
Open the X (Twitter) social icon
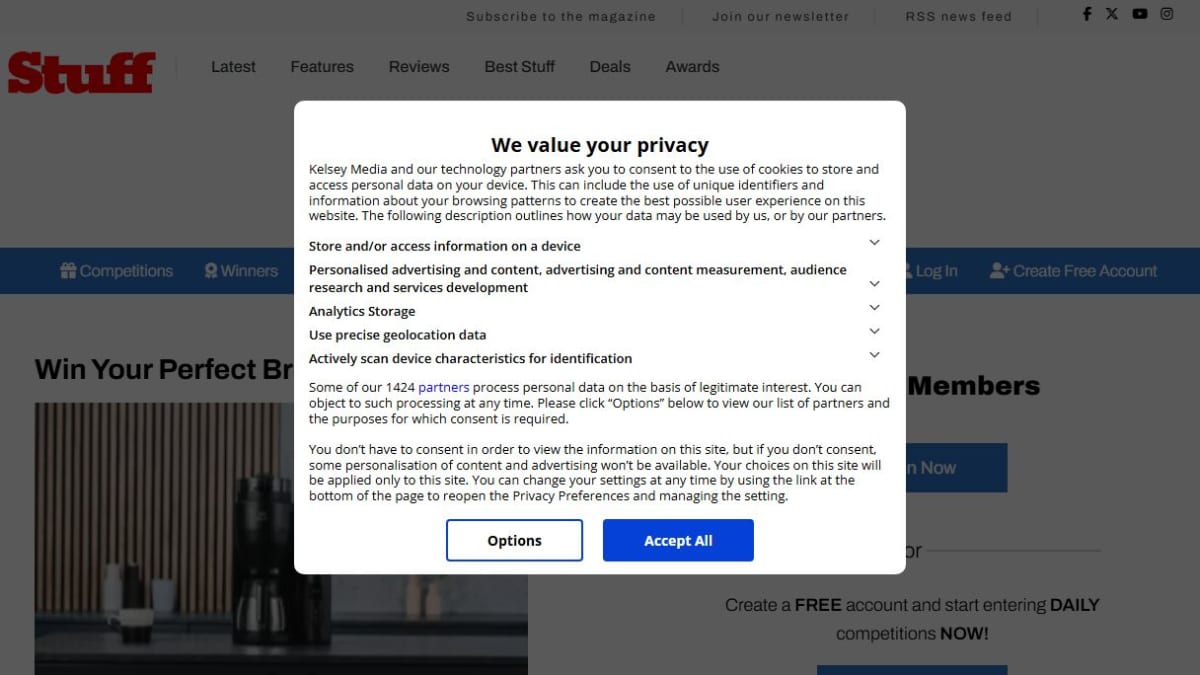click(1112, 14)
